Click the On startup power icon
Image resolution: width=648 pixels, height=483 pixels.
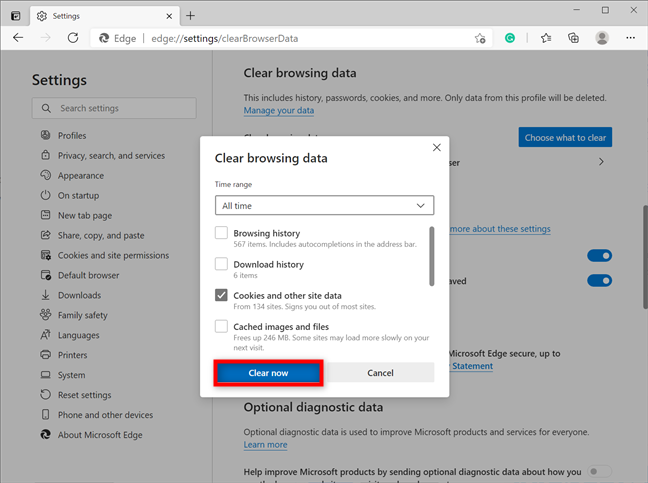[45, 195]
